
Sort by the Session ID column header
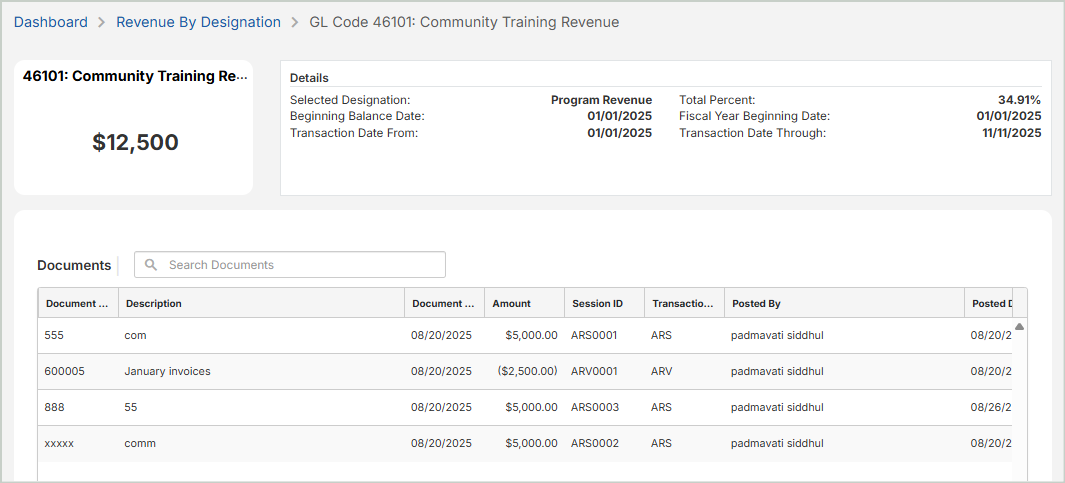597,303
